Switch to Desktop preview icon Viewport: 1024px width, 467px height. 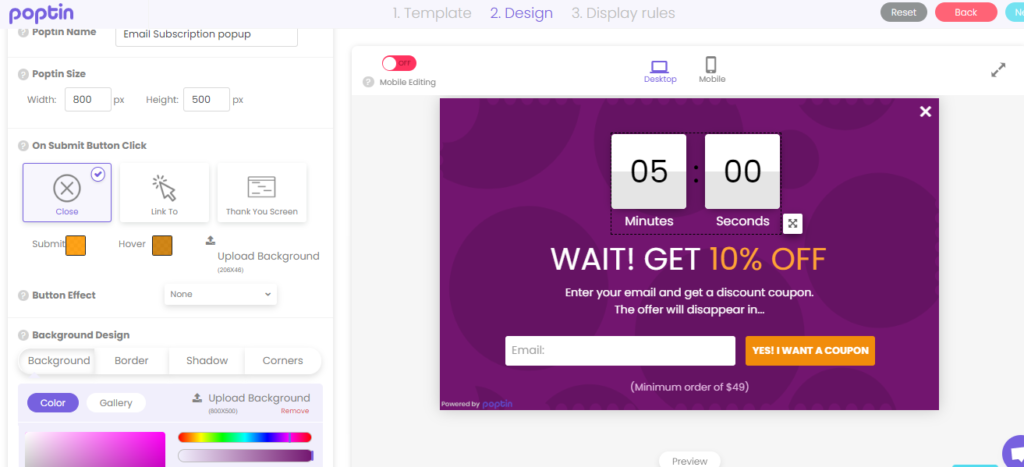click(660, 66)
